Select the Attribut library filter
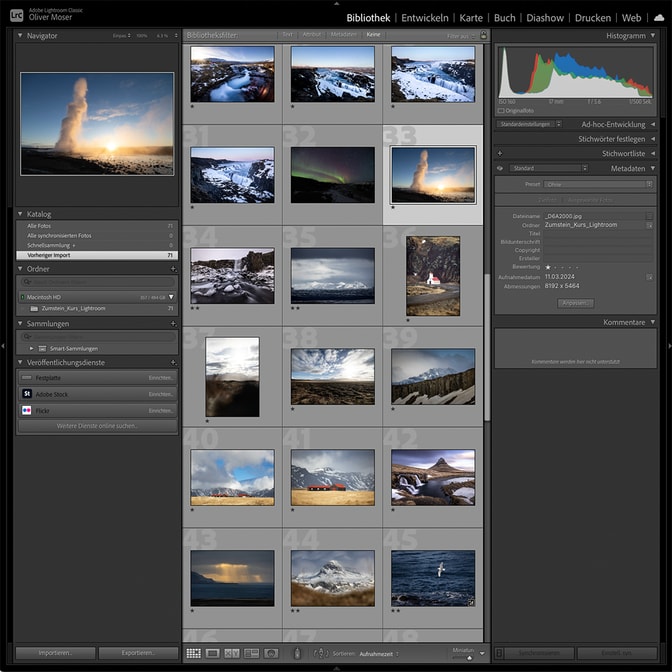 tap(312, 35)
